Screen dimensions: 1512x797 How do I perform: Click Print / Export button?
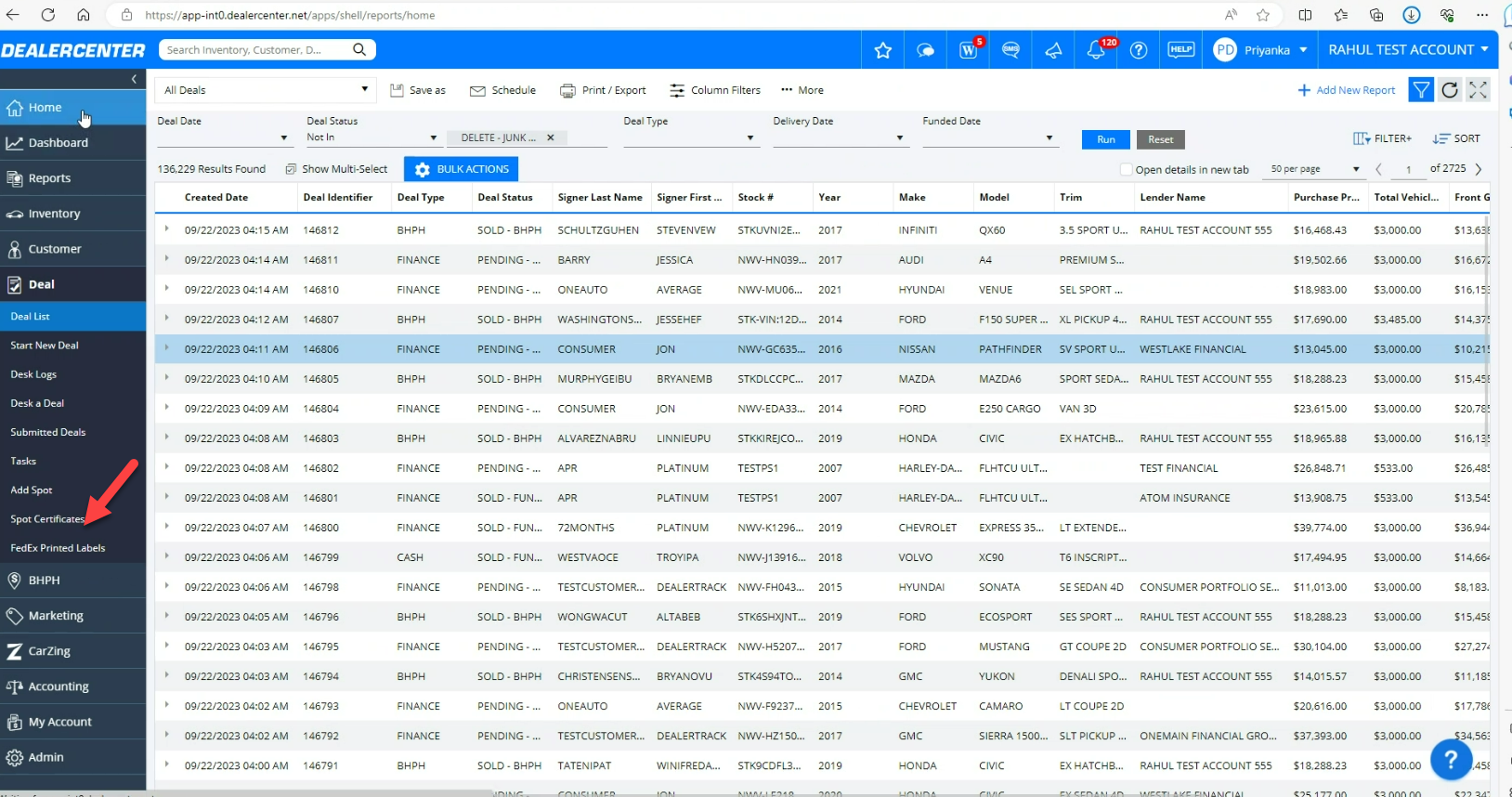[x=603, y=90]
